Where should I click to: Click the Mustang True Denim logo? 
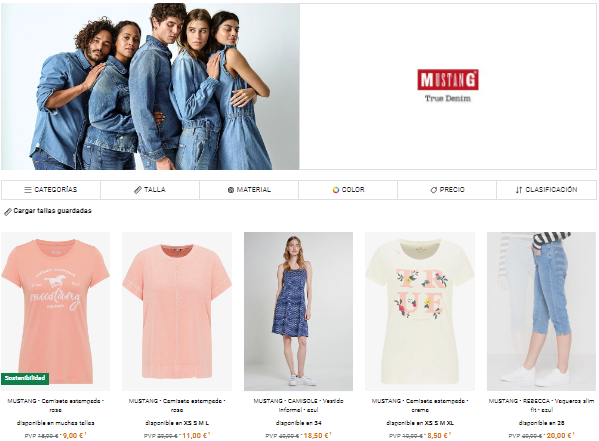[x=448, y=86]
